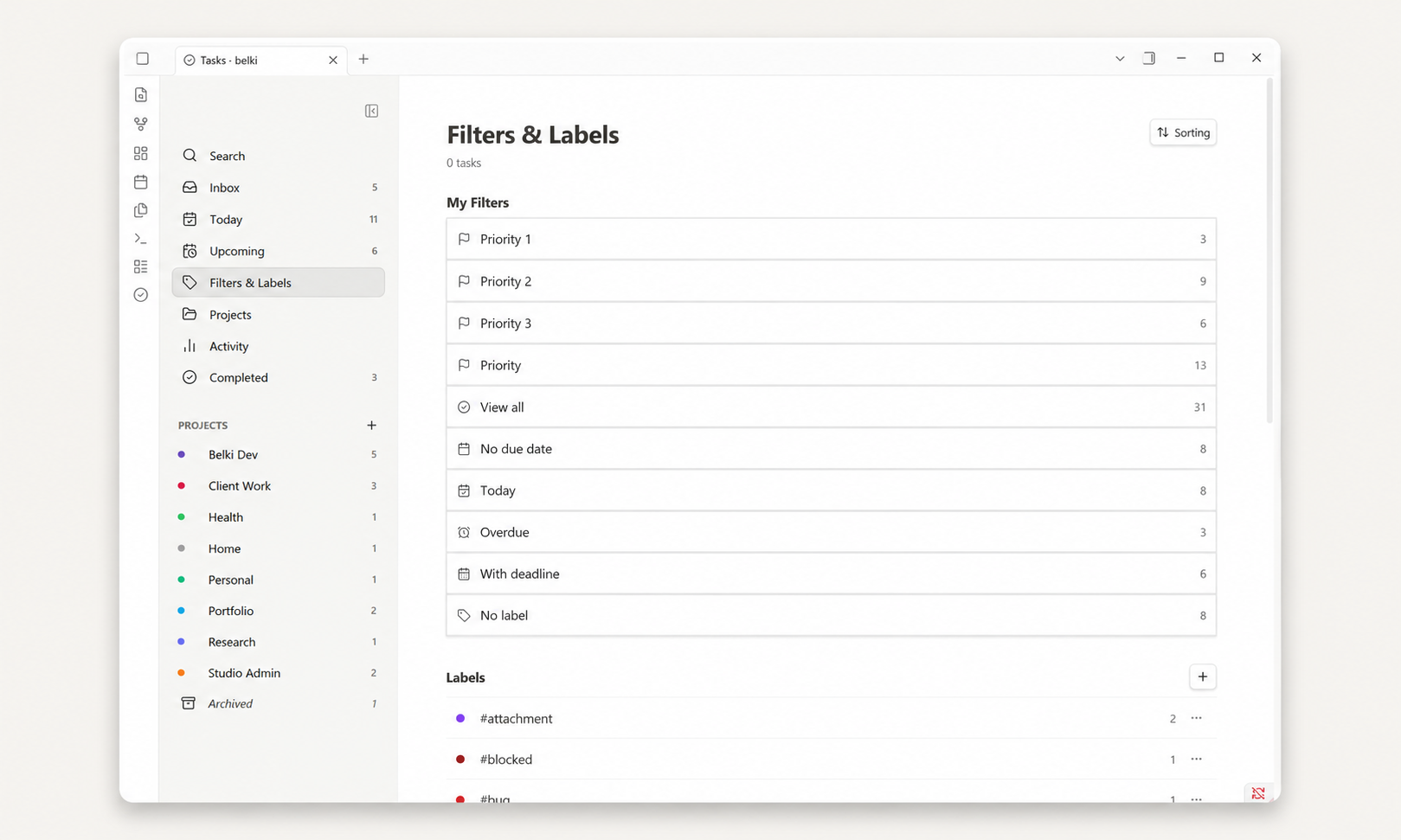The image size is (1401, 840).
Task: Open the Priority 3 filter
Action: [x=832, y=323]
